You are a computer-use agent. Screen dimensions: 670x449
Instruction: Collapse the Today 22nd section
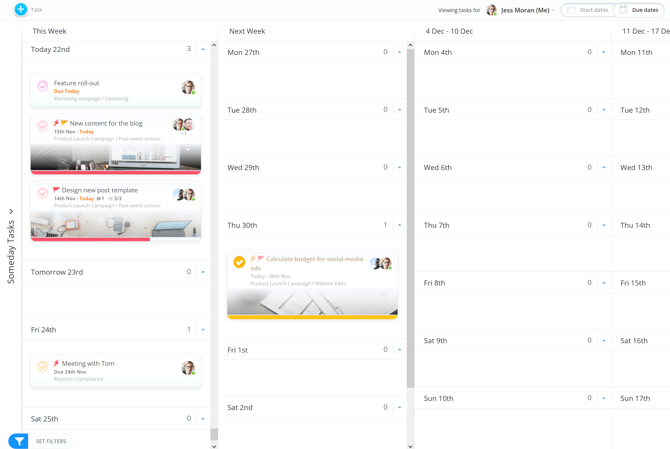click(x=203, y=50)
